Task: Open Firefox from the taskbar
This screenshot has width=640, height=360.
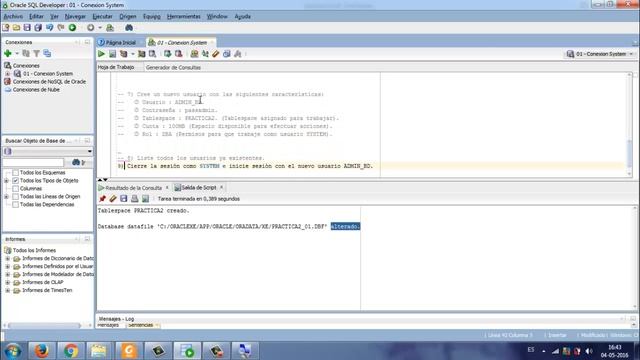Action: 41,351
